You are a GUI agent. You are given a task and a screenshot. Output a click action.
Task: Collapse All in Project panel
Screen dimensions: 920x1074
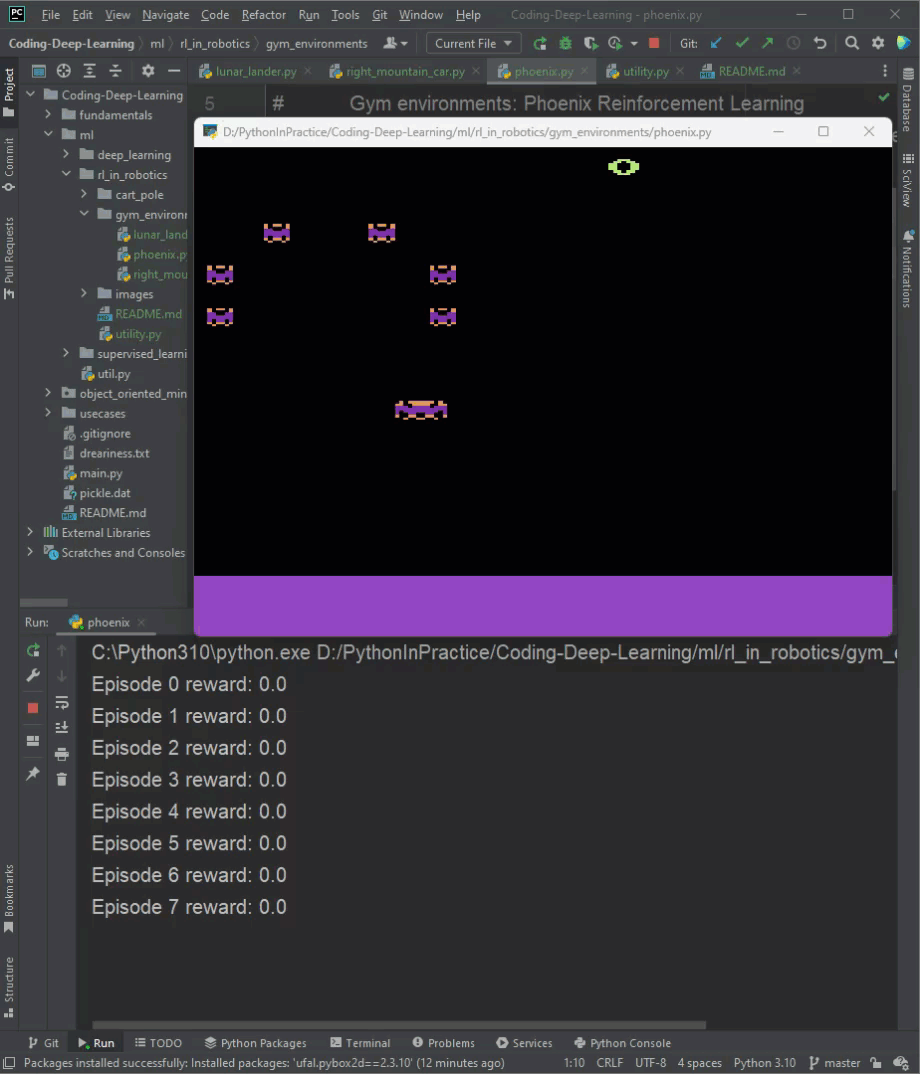pyautogui.click(x=116, y=71)
